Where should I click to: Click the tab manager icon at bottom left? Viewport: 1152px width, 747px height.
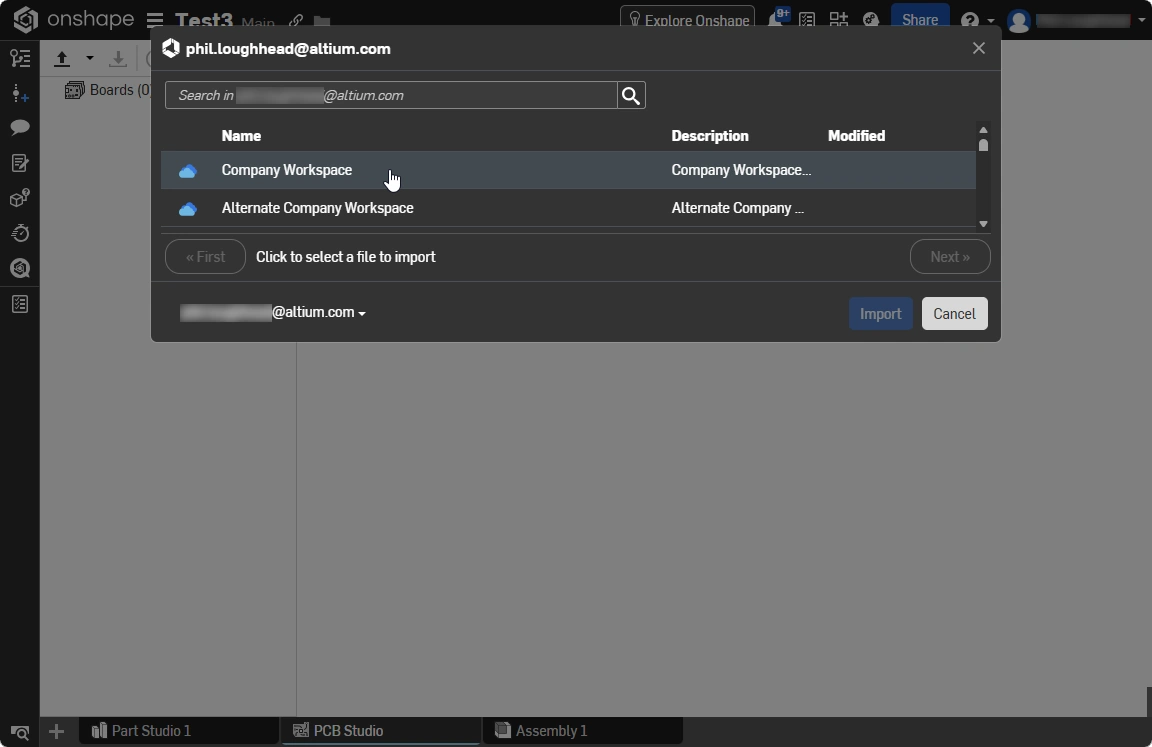(20, 732)
